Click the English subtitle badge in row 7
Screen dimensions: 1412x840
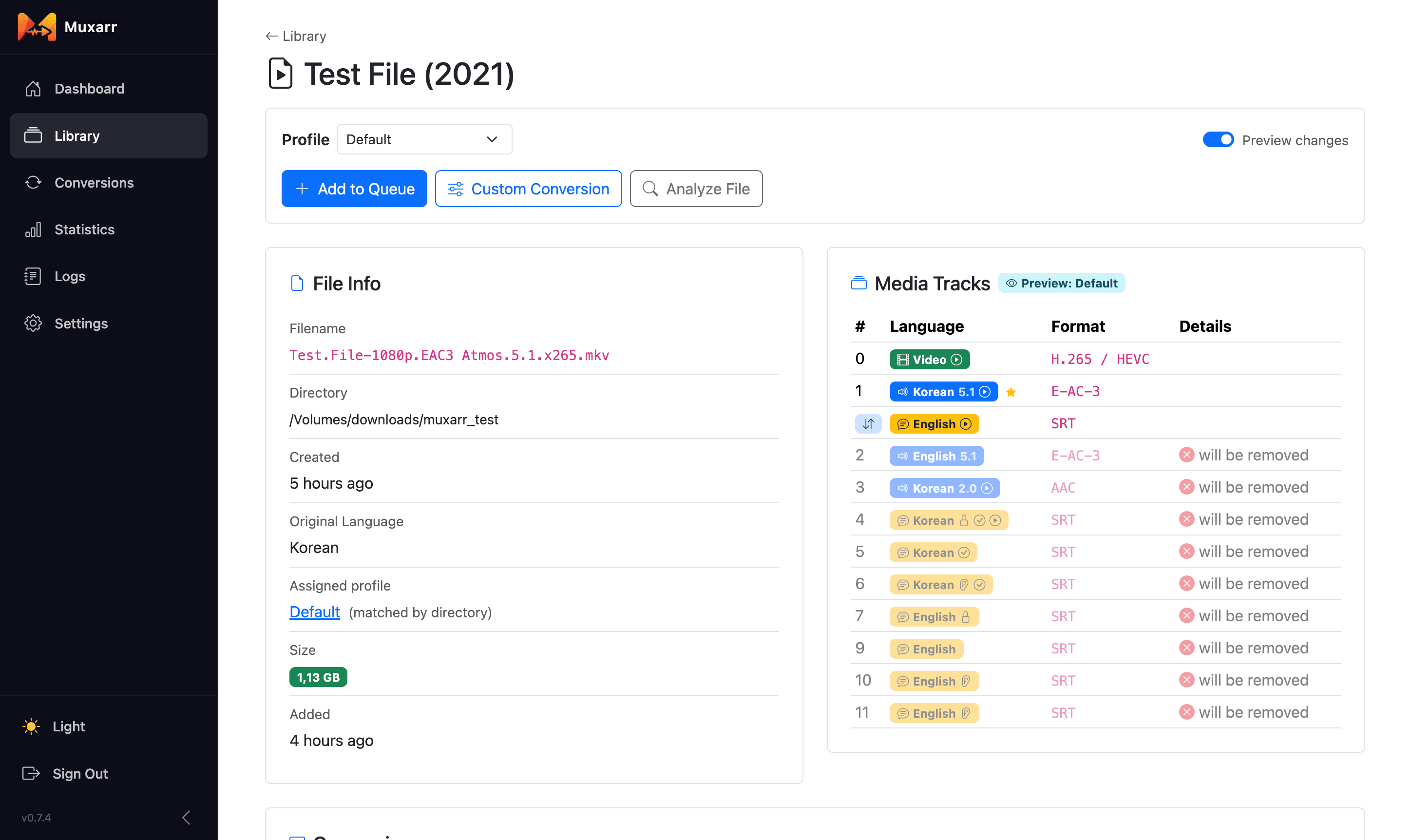[934, 617]
